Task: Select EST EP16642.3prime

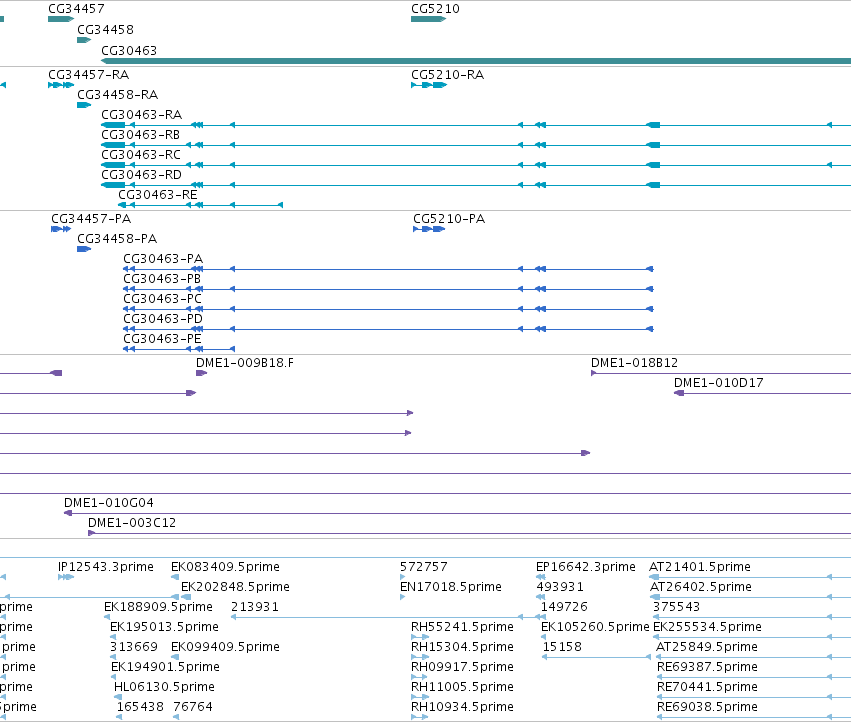Action: pos(586,567)
